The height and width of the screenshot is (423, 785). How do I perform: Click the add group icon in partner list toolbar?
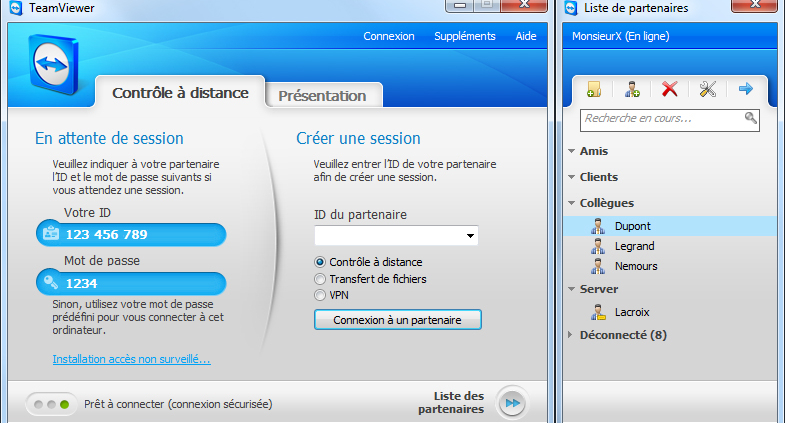coord(594,89)
